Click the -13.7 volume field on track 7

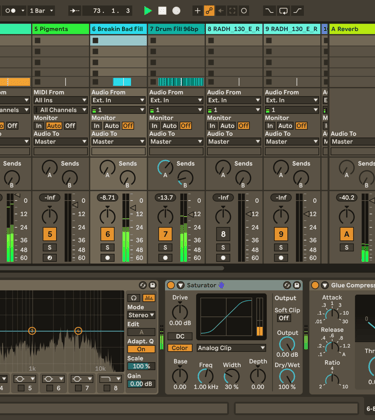pyautogui.click(x=165, y=197)
